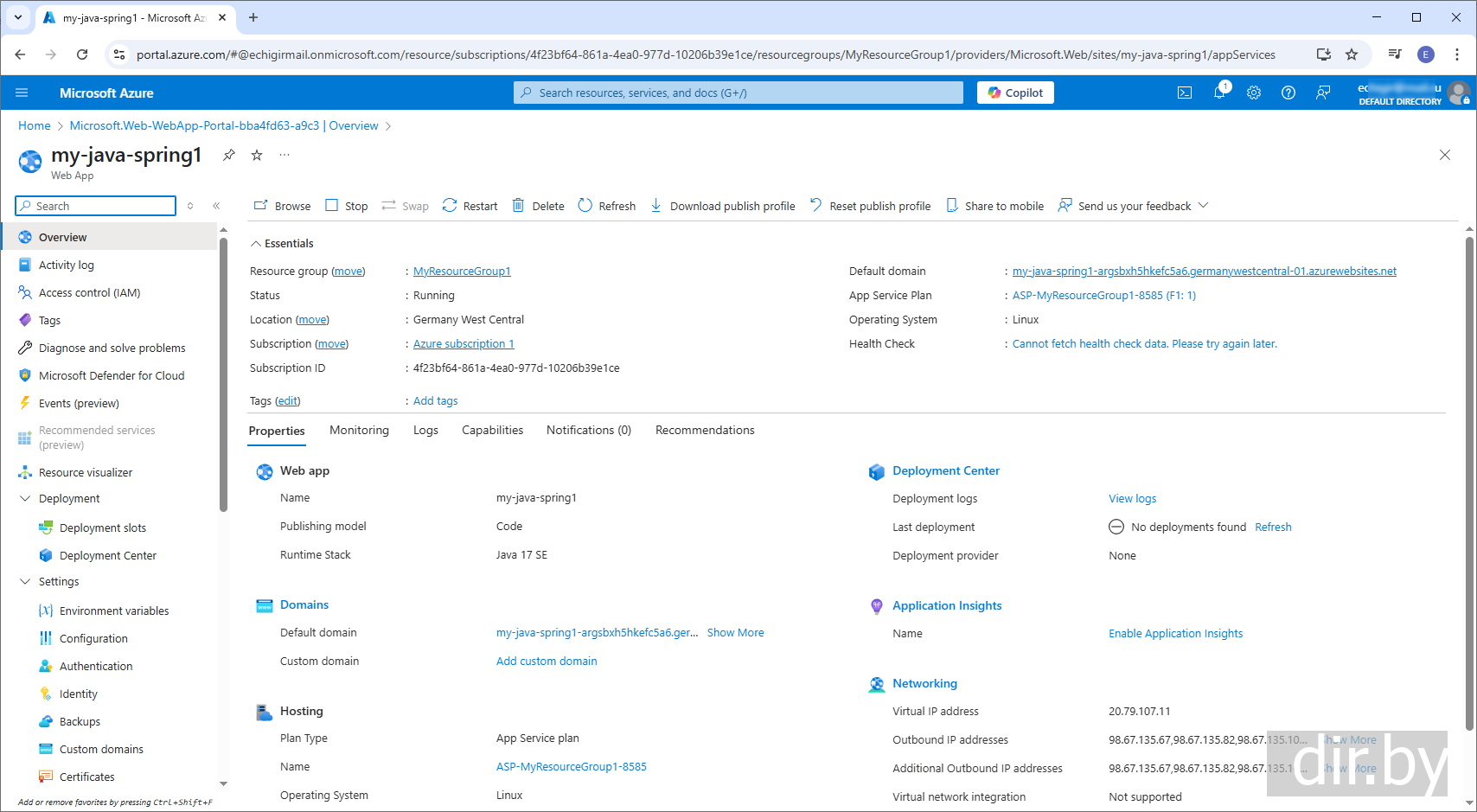Open the MyResourceGroup1 link
Screen dimensions: 1477x812
[x=462, y=272]
